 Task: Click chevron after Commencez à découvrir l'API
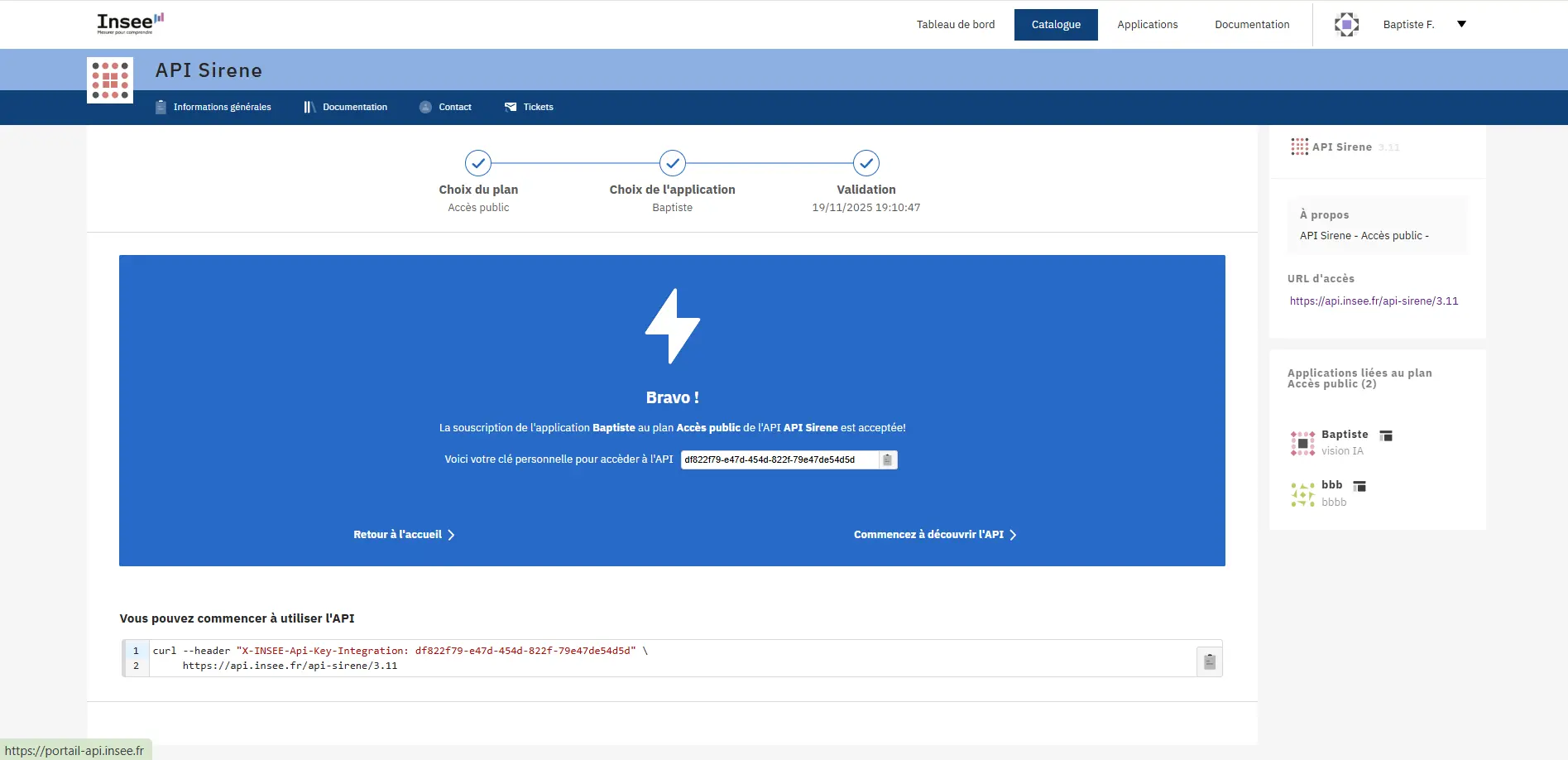coord(1013,535)
